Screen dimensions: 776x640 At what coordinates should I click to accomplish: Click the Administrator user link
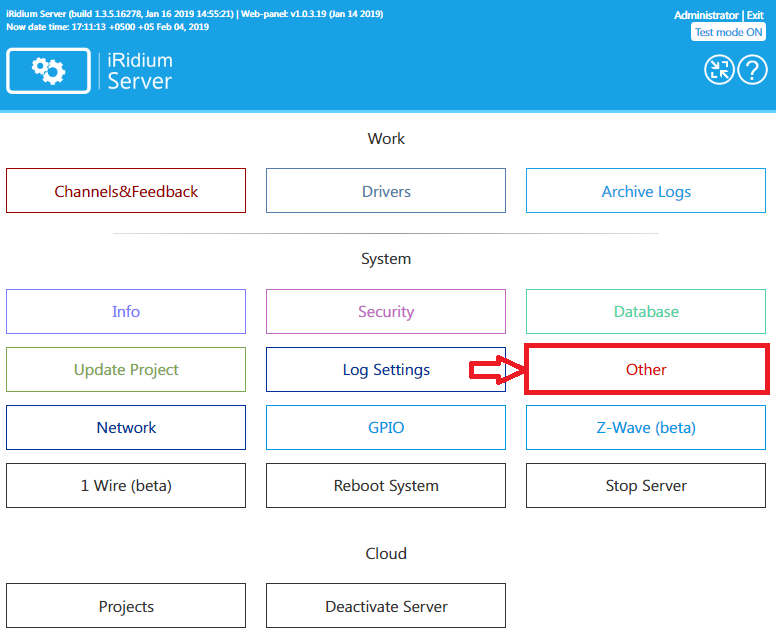[706, 15]
